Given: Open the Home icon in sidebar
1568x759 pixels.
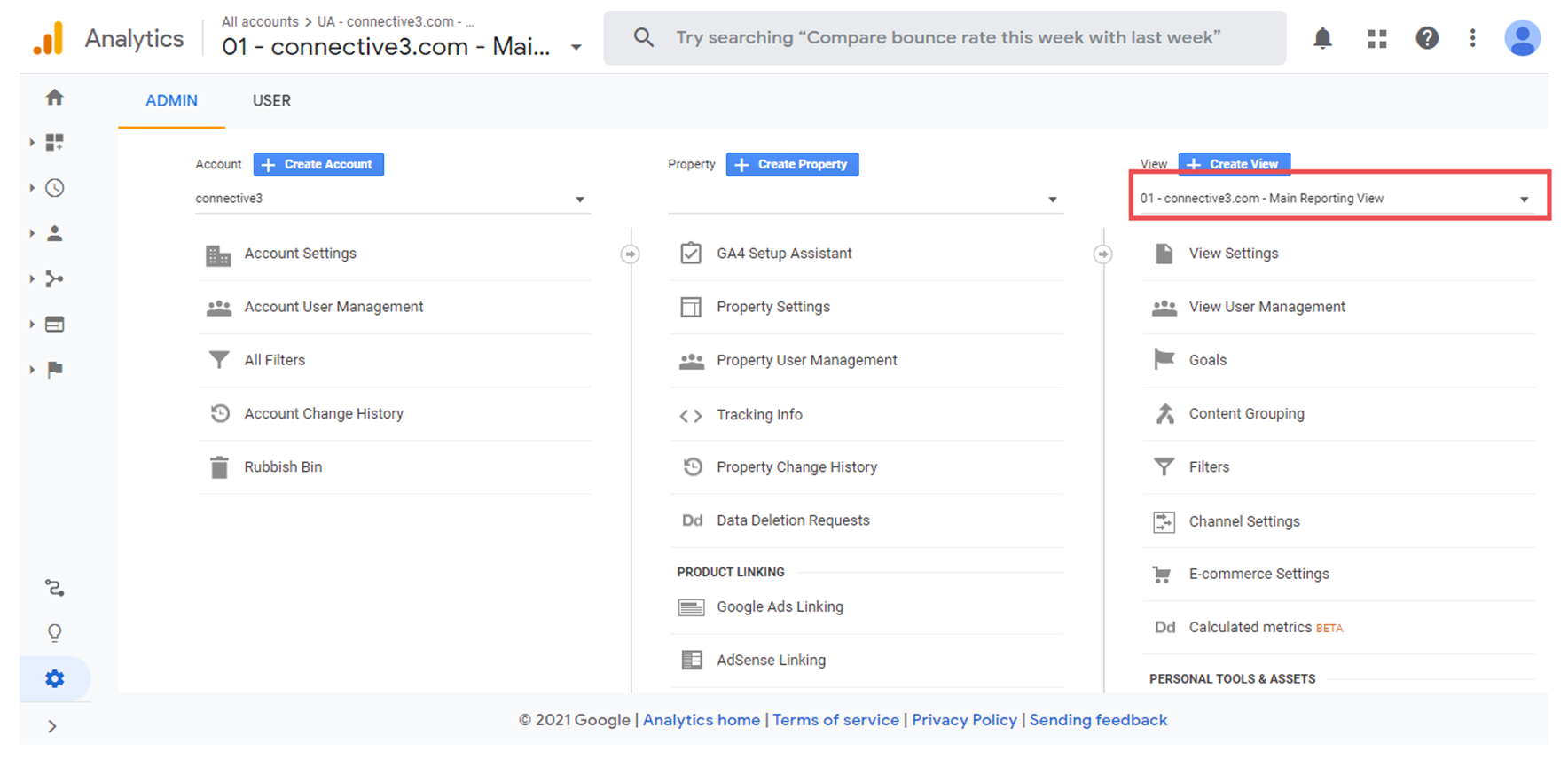Looking at the screenshot, I should coord(55,98).
